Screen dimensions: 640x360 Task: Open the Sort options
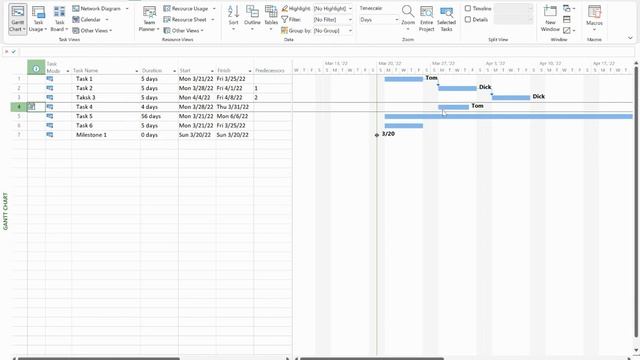tap(233, 18)
